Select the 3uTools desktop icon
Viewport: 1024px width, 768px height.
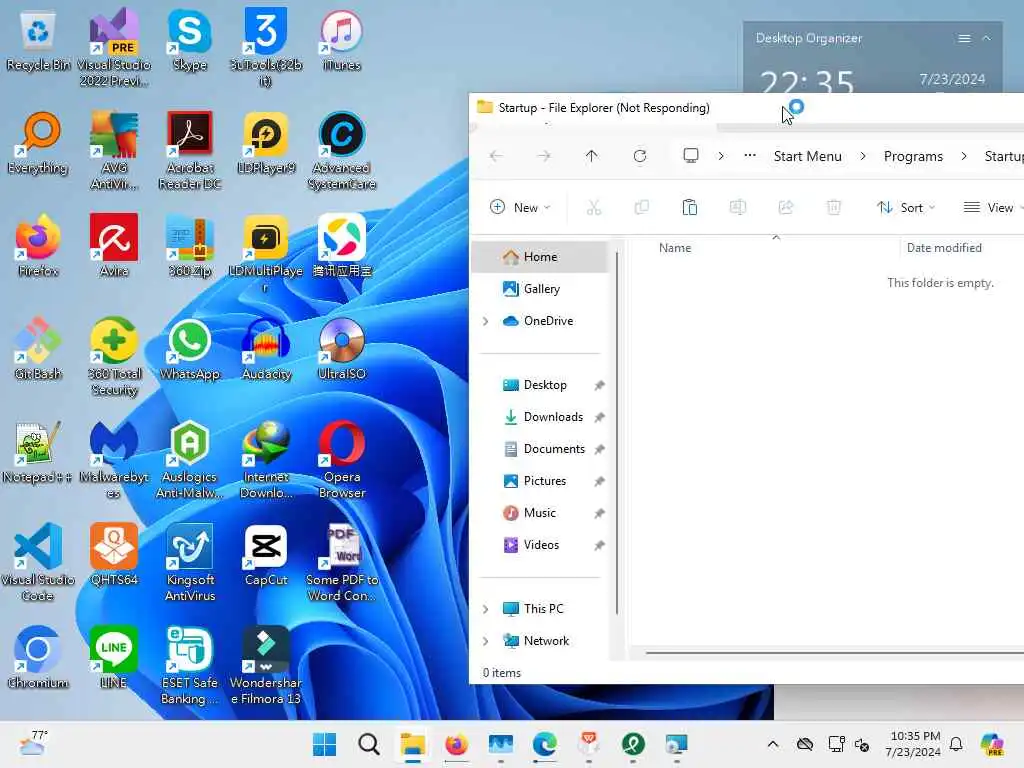[x=266, y=48]
